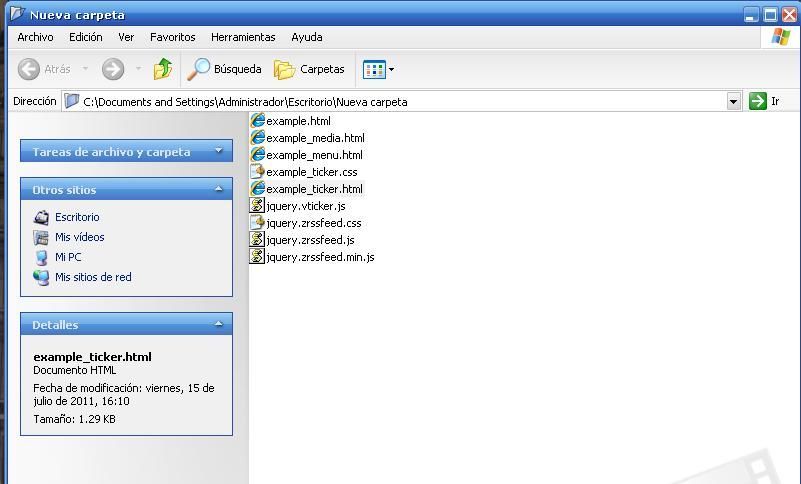
Task: Open the Archivo menu
Action: point(35,37)
